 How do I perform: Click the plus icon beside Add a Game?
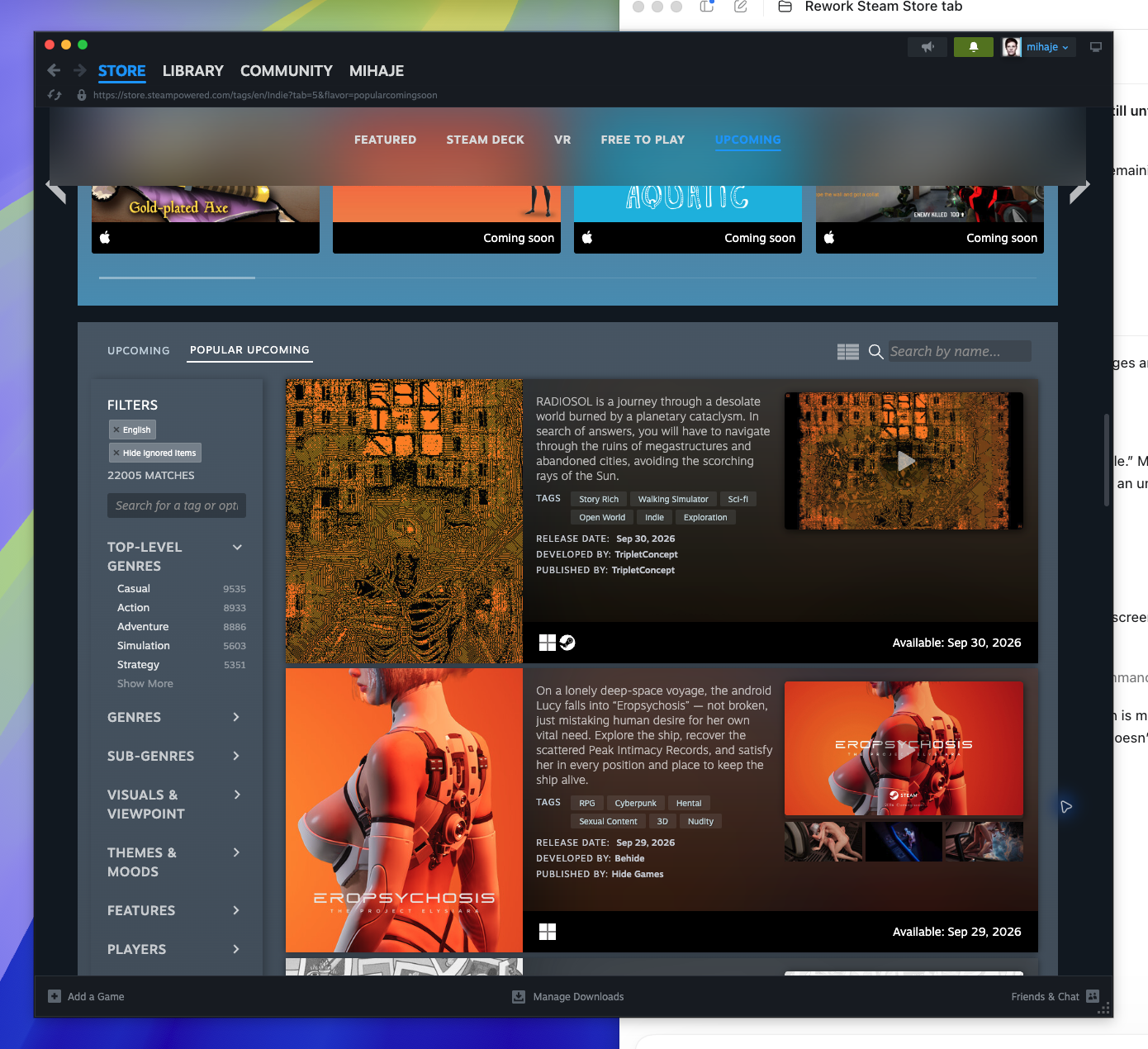tap(55, 996)
